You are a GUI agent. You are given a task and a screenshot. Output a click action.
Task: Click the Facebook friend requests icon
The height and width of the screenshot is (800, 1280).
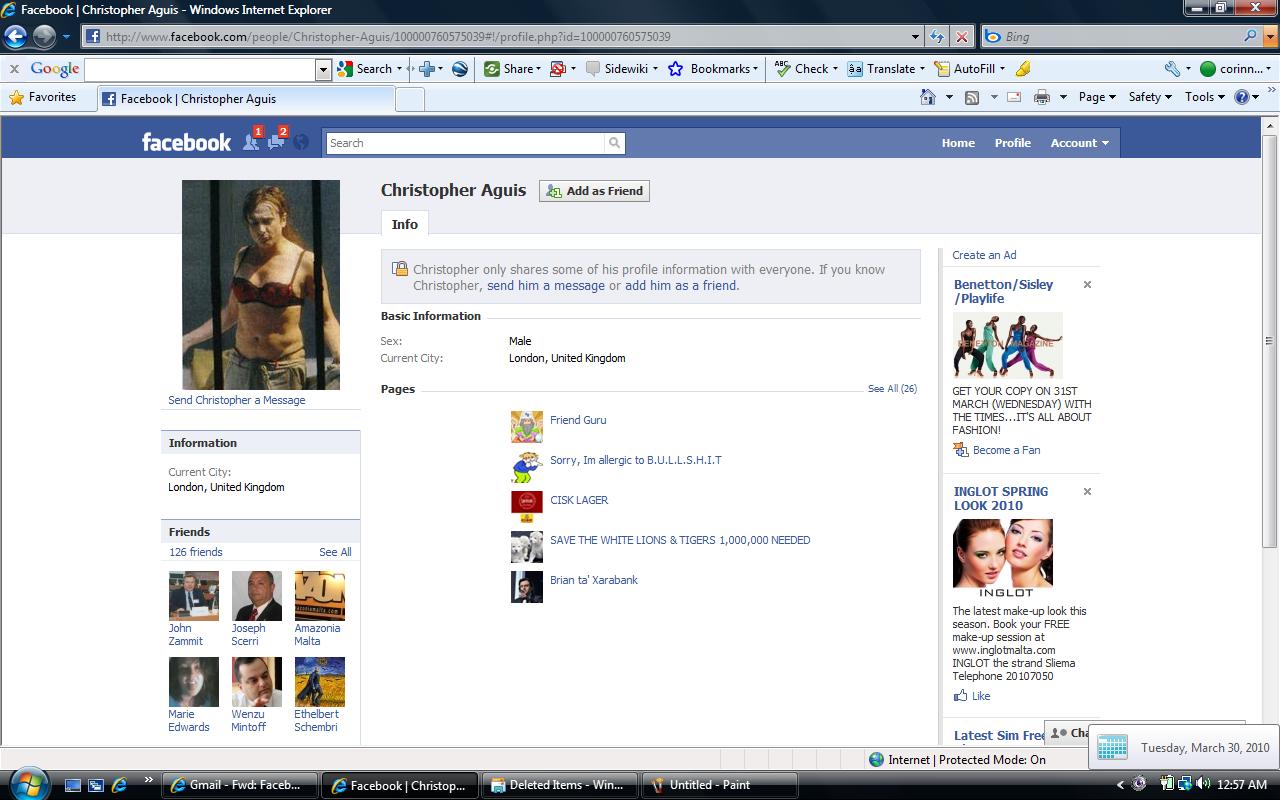[x=251, y=142]
